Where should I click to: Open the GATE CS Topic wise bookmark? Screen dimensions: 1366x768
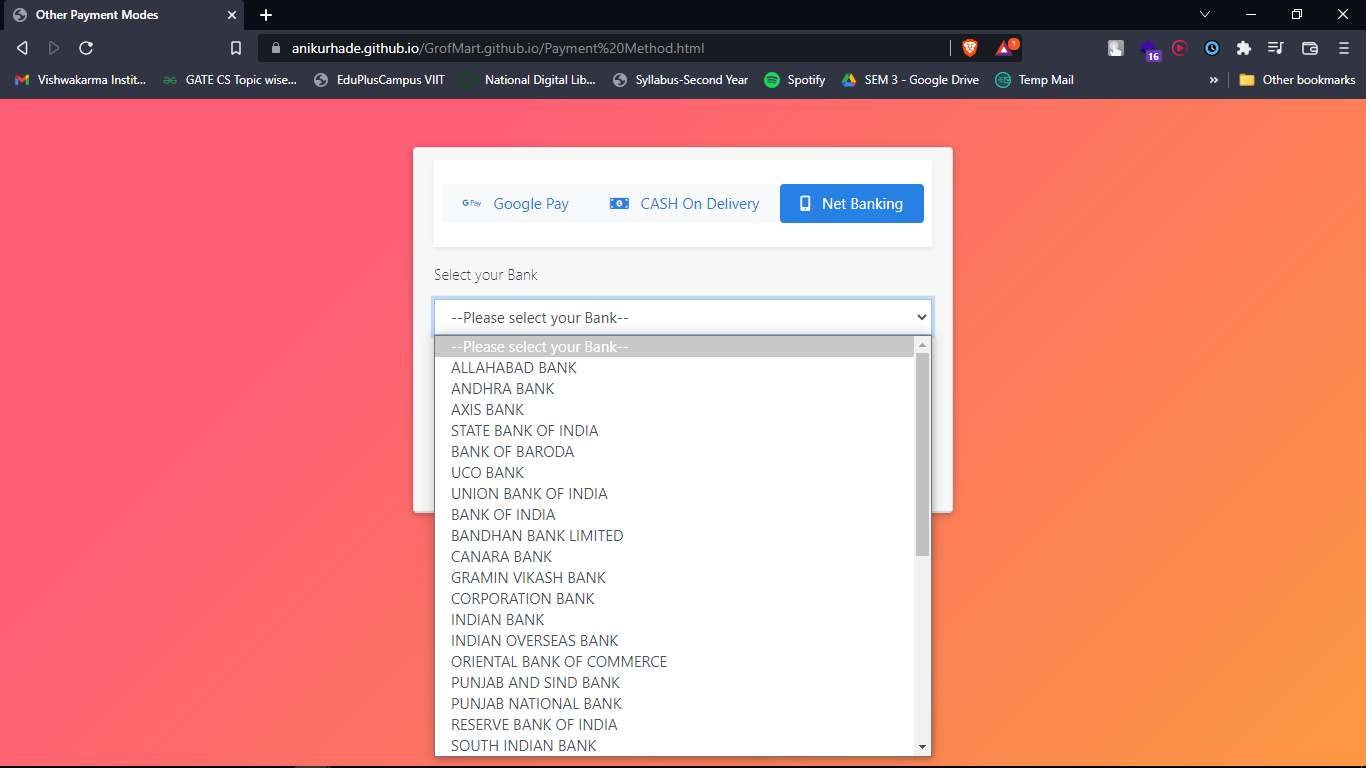(230, 80)
